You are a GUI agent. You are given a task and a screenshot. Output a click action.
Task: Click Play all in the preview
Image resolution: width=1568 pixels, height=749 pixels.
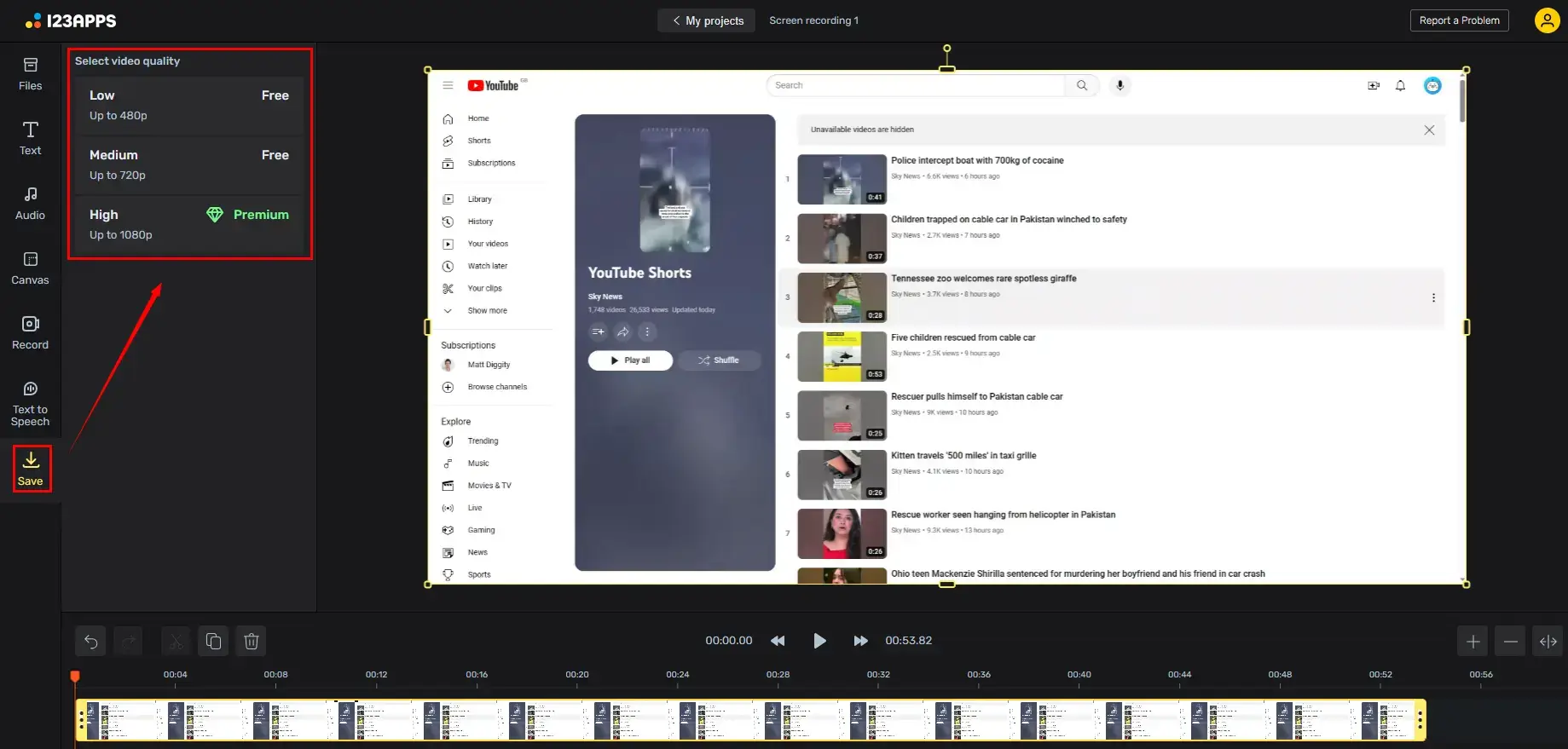point(630,360)
